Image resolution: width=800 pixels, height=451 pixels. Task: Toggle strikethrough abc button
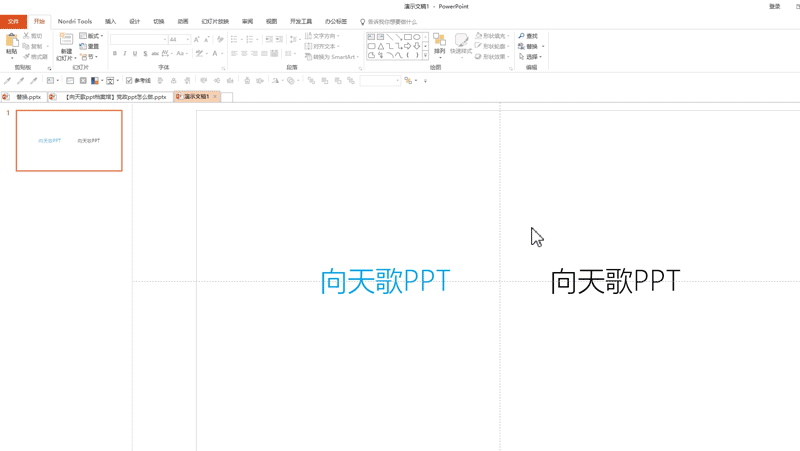[x=155, y=53]
